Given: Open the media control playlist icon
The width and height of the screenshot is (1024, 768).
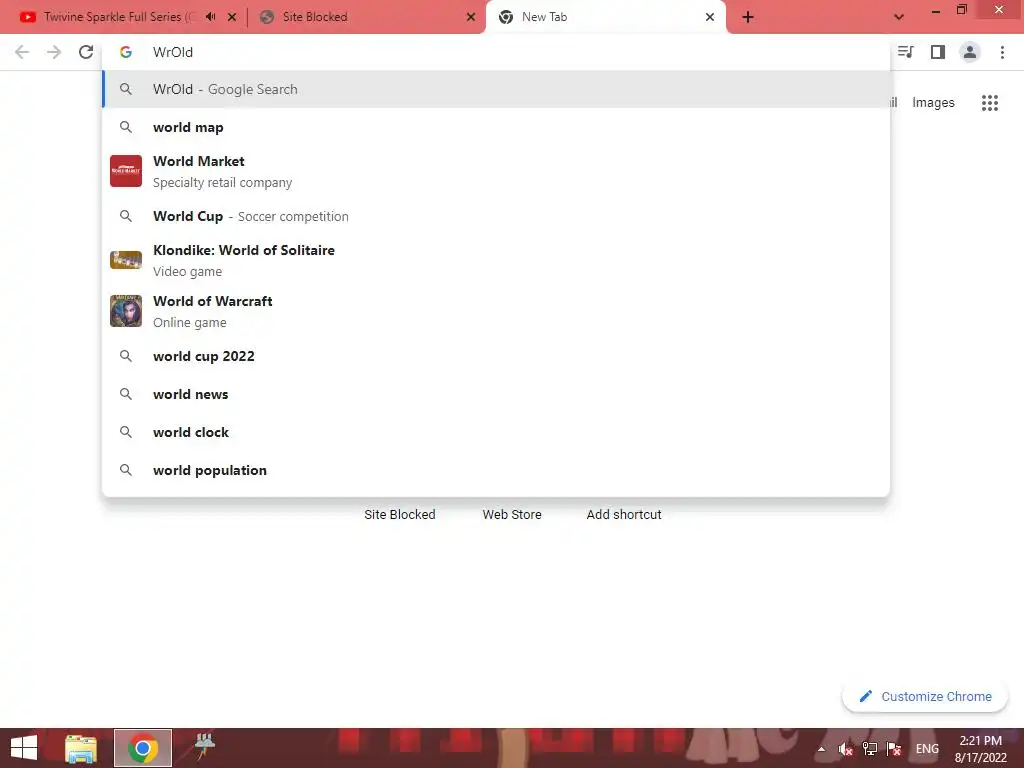Looking at the screenshot, I should point(905,52).
